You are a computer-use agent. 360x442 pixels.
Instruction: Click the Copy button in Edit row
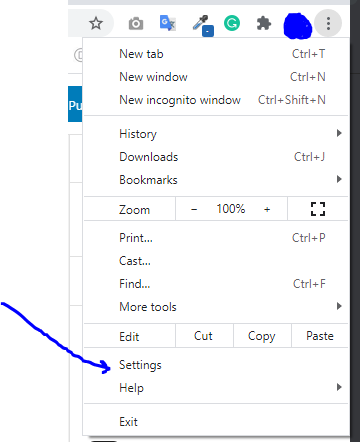click(262, 336)
